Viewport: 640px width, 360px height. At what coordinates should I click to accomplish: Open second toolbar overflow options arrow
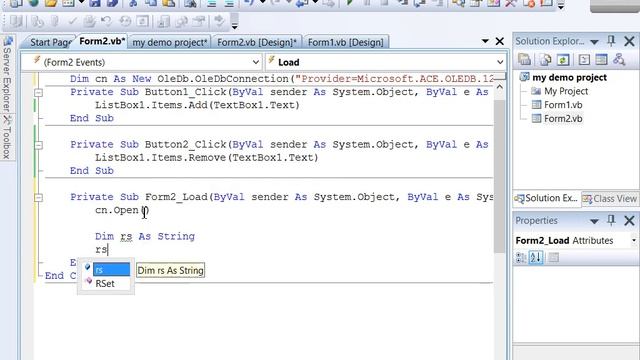click(234, 27)
